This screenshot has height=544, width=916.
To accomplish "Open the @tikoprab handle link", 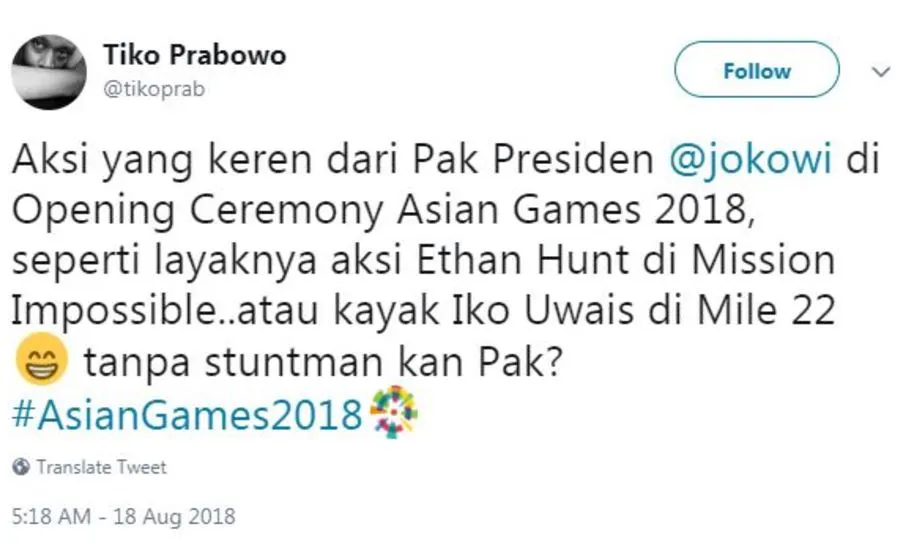I will pos(154,89).
